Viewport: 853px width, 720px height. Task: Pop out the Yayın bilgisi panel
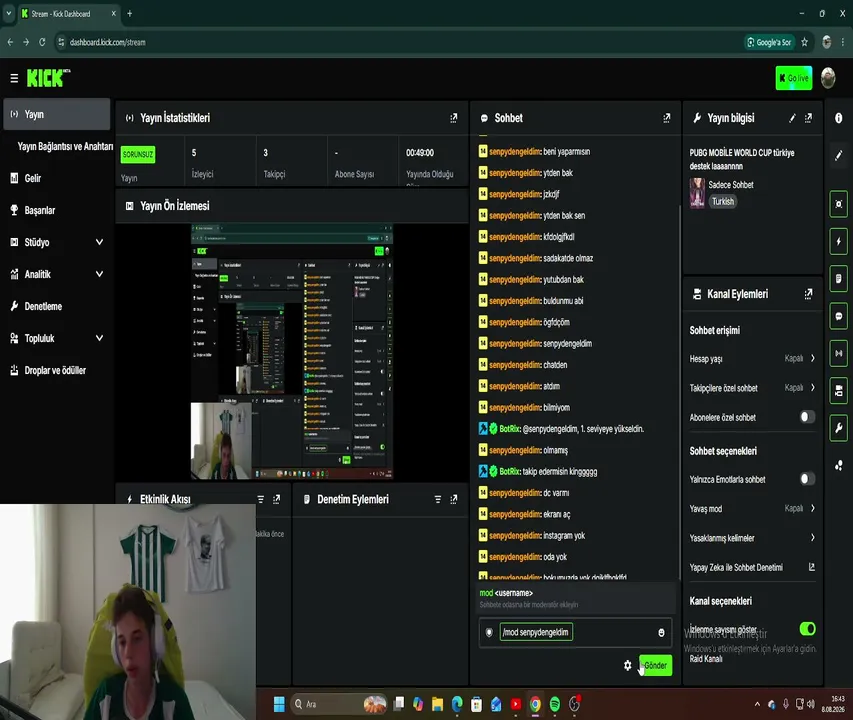click(x=808, y=118)
